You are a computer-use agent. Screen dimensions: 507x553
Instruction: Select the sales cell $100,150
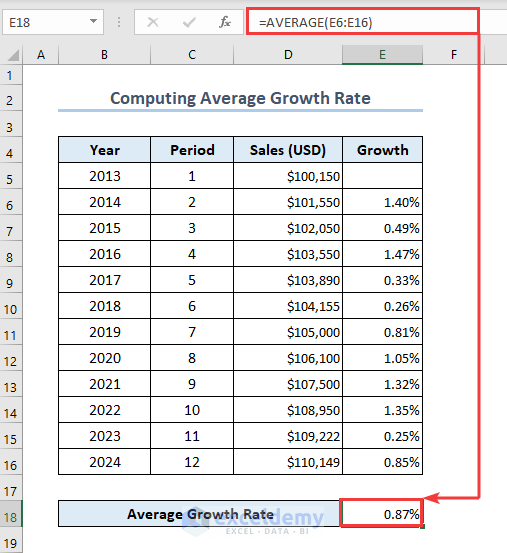click(288, 176)
